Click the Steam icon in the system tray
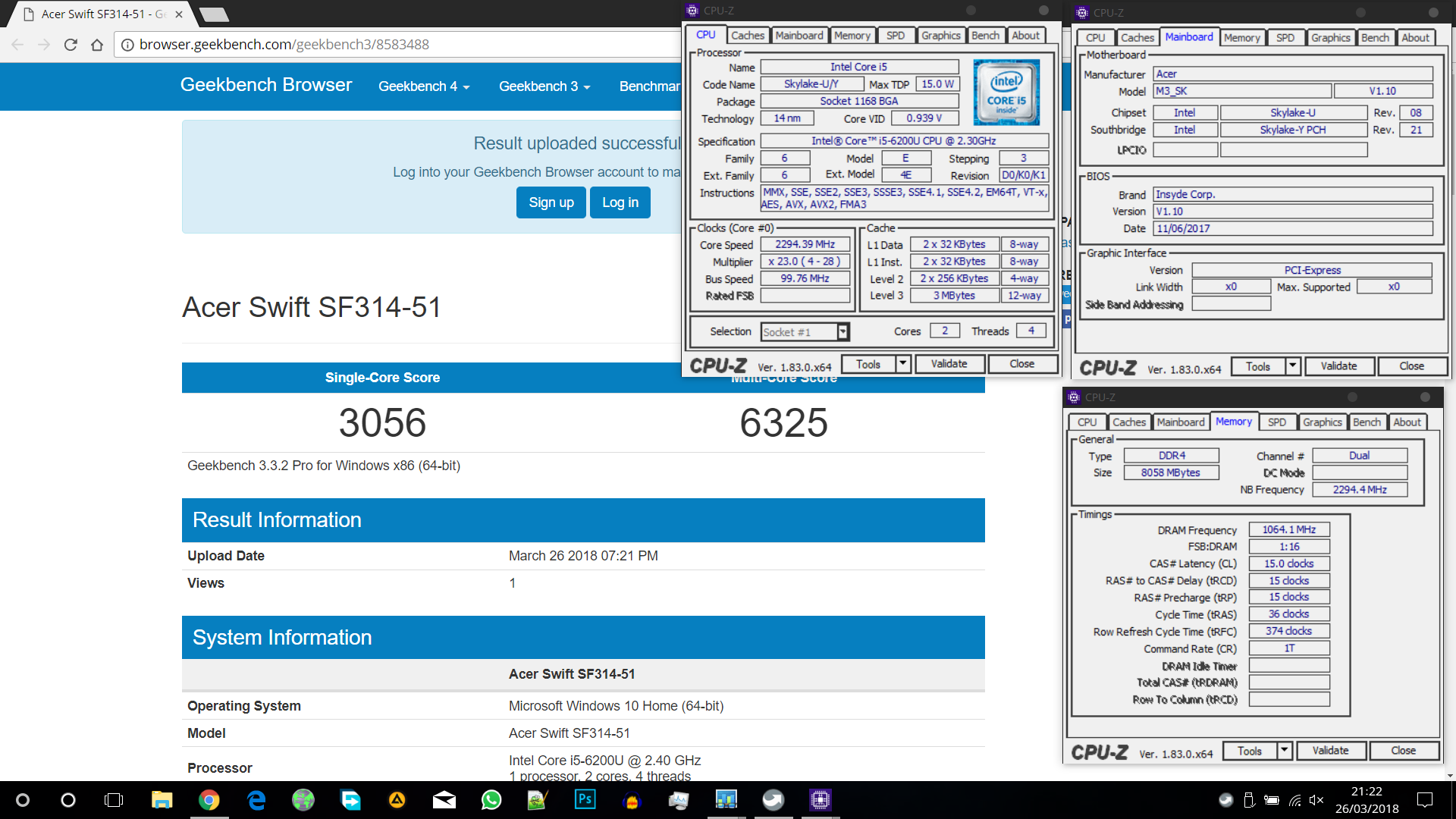This screenshot has height=819, width=1456. (x=1225, y=800)
